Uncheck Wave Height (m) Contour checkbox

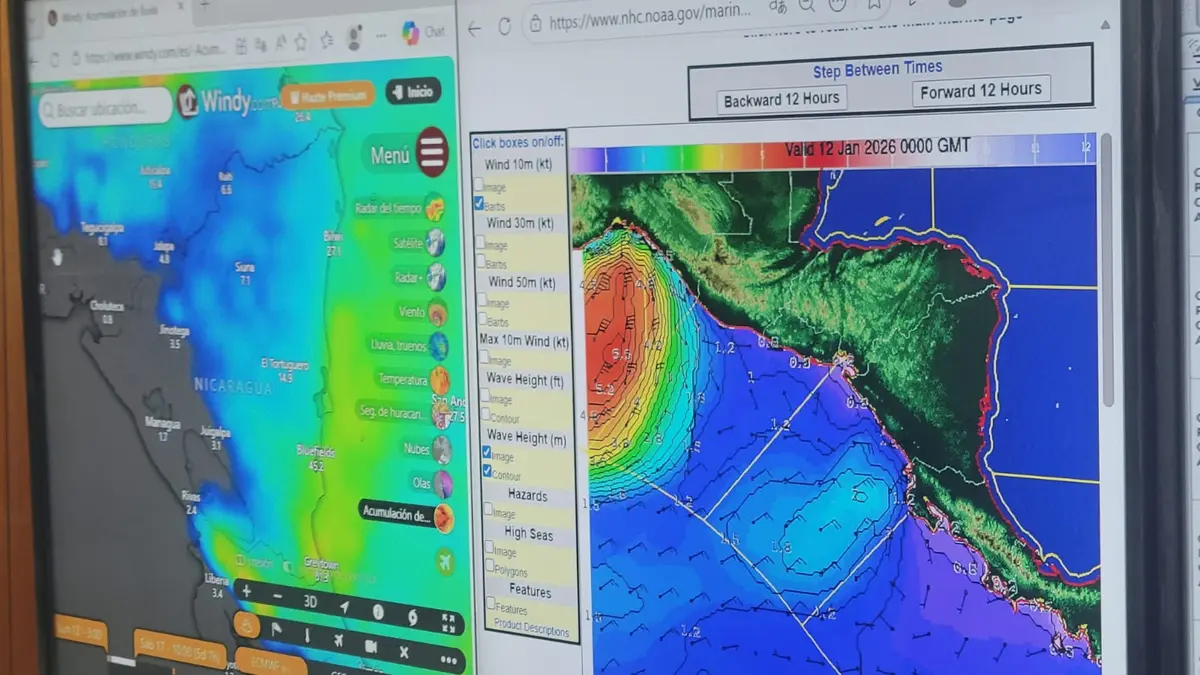[488, 471]
